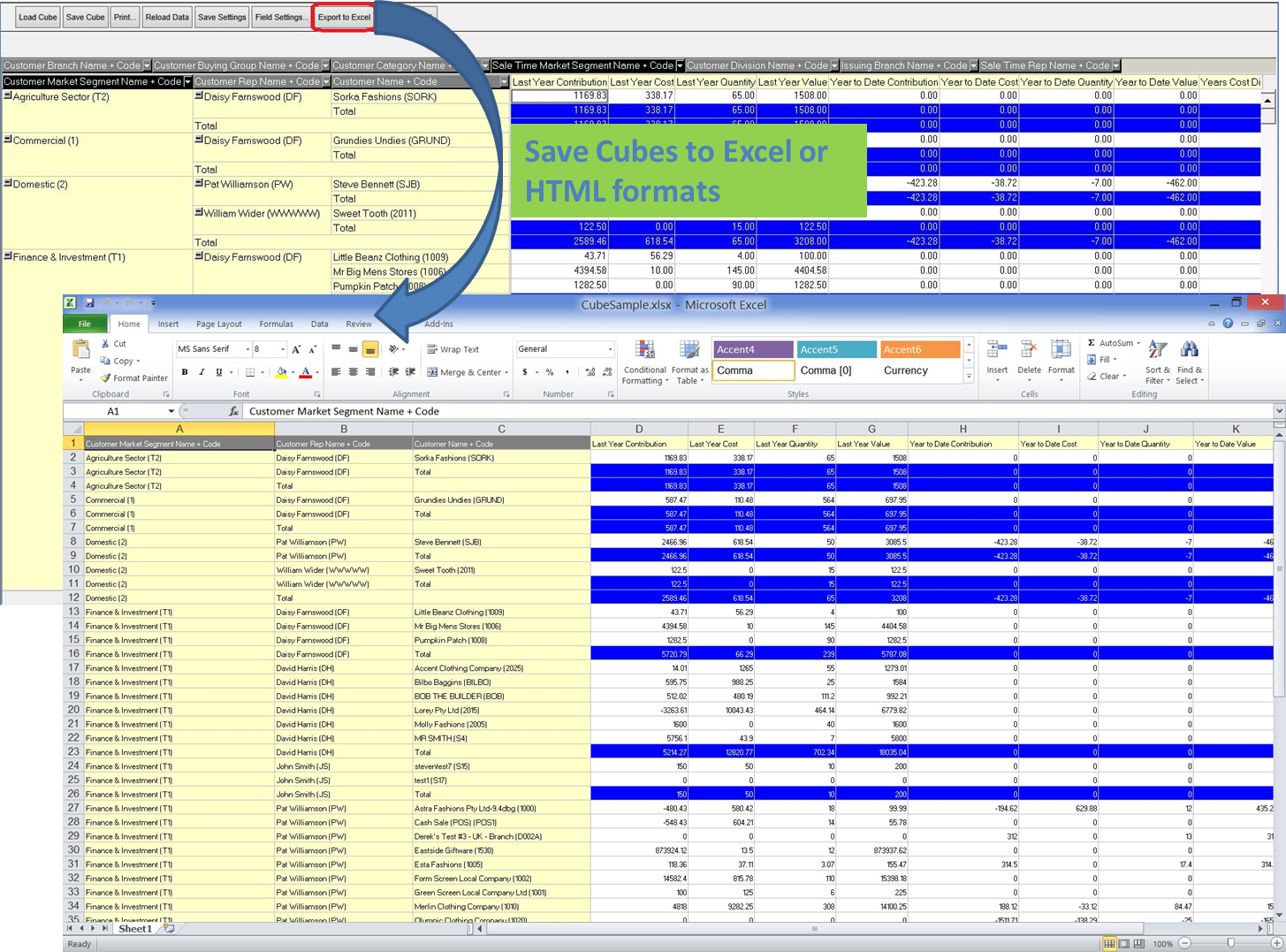
Task: Open the General number format dropdown
Action: tap(610, 349)
